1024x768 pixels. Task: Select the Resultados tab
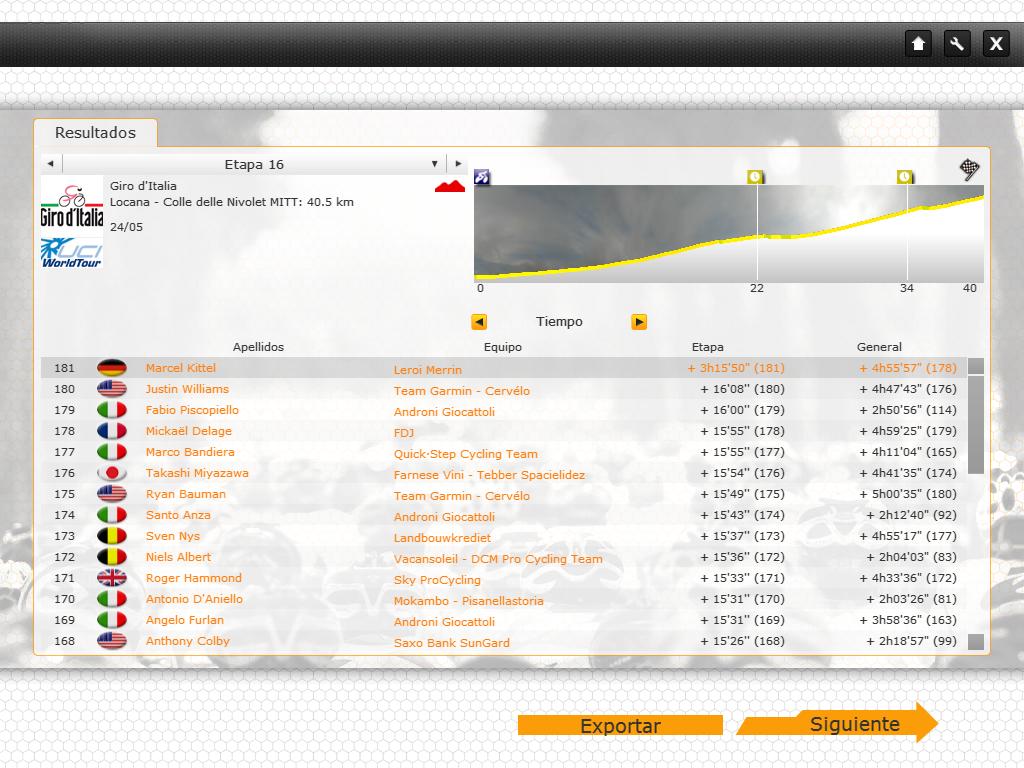point(95,133)
